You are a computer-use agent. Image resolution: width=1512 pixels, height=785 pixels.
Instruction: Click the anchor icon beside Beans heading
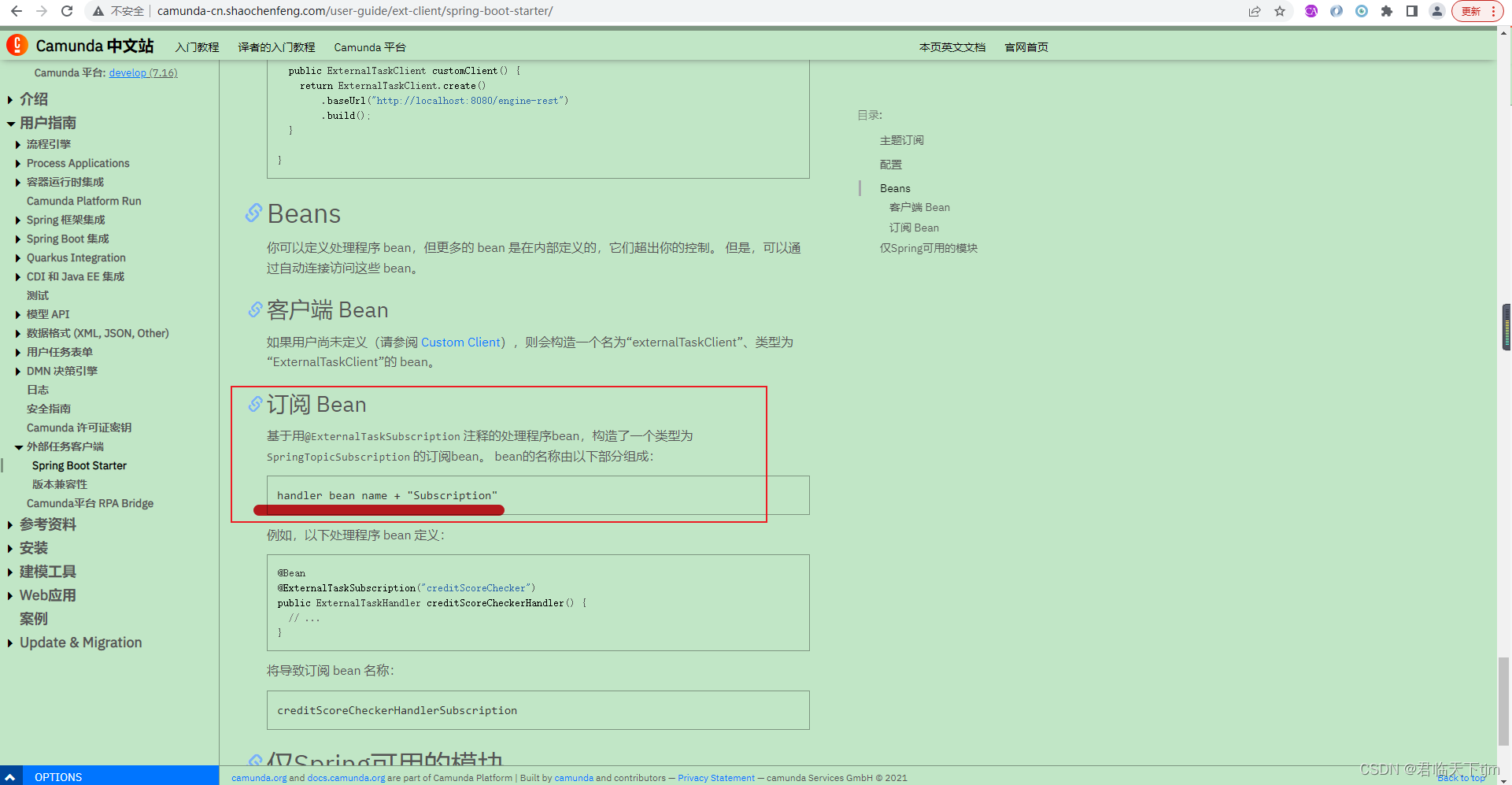[253, 213]
